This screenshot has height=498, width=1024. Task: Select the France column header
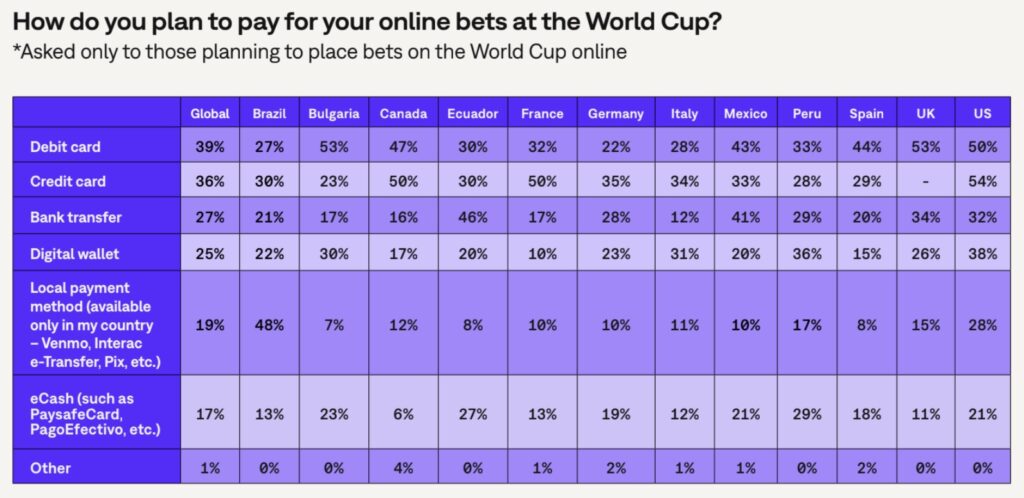tap(542, 114)
